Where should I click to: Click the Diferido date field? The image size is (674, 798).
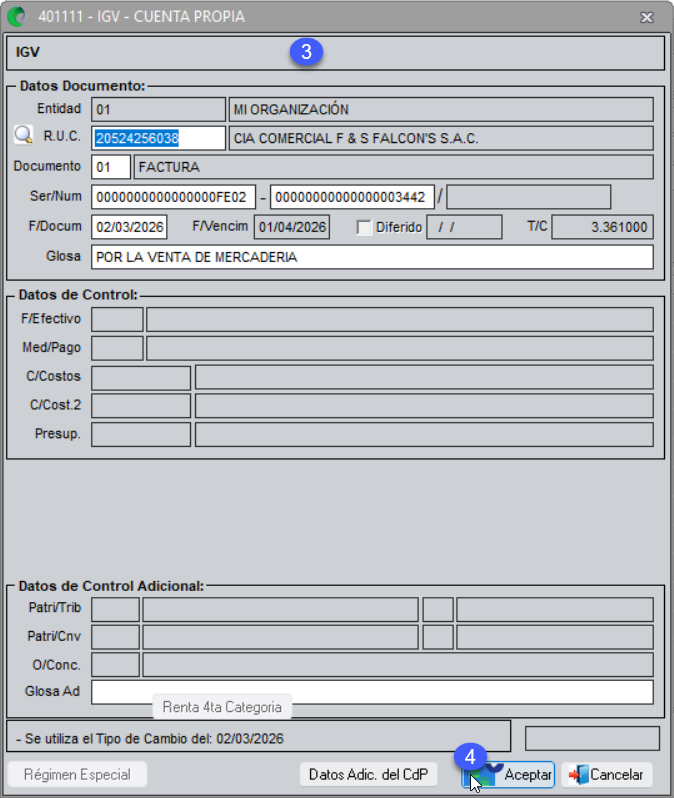pos(464,227)
